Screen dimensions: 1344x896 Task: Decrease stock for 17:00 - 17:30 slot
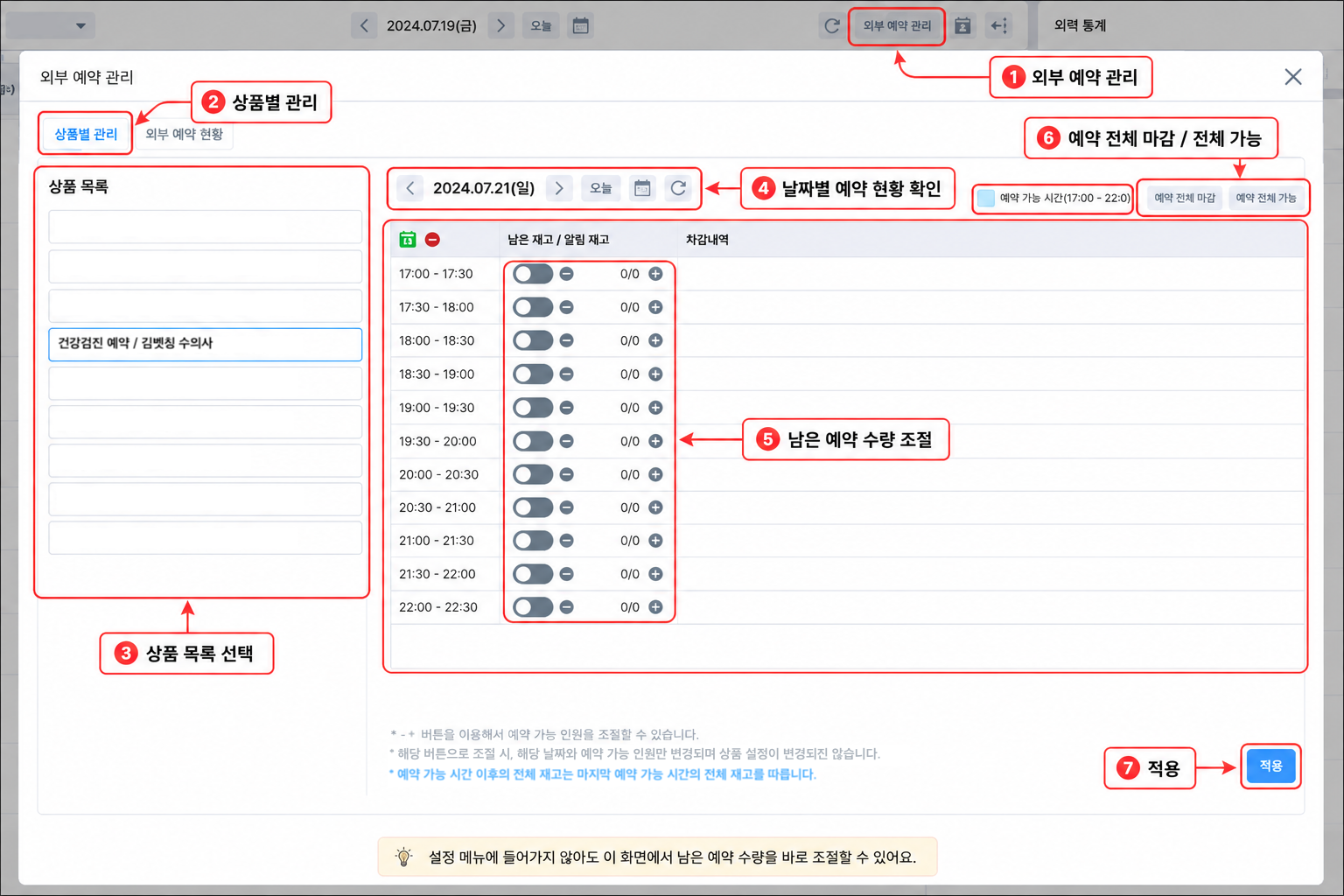(x=567, y=274)
